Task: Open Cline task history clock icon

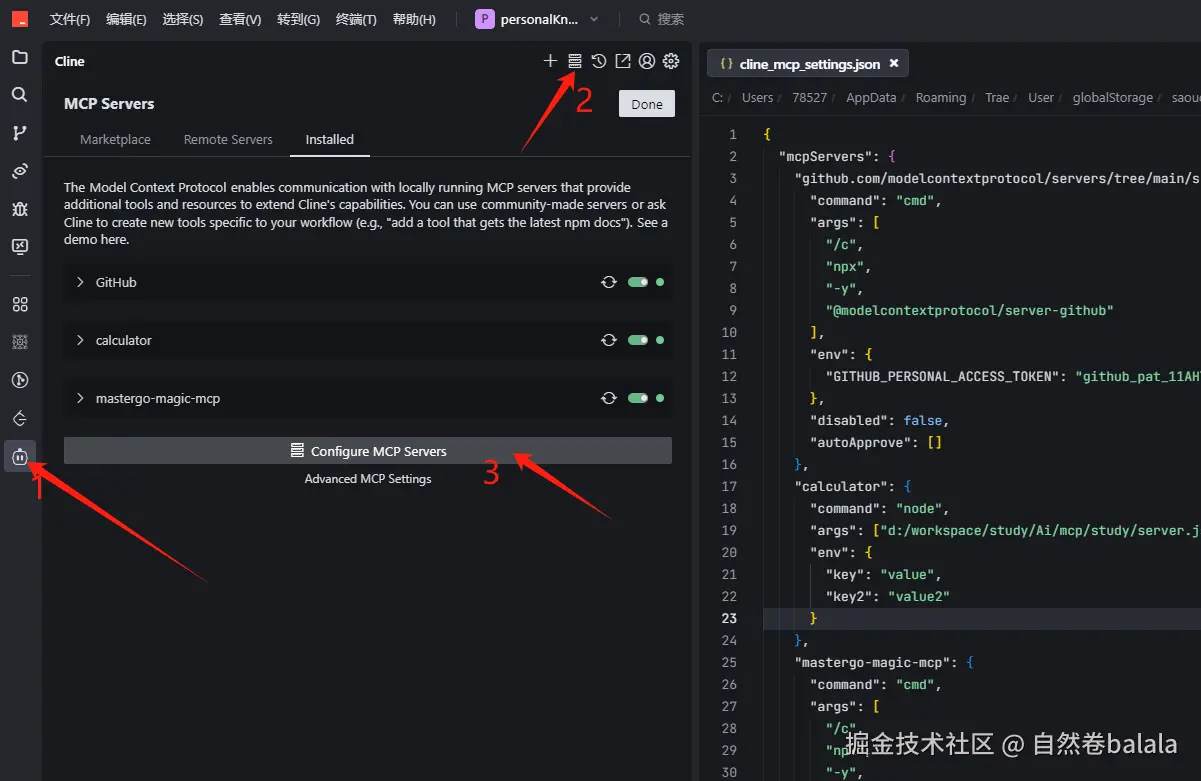Action: tap(598, 61)
